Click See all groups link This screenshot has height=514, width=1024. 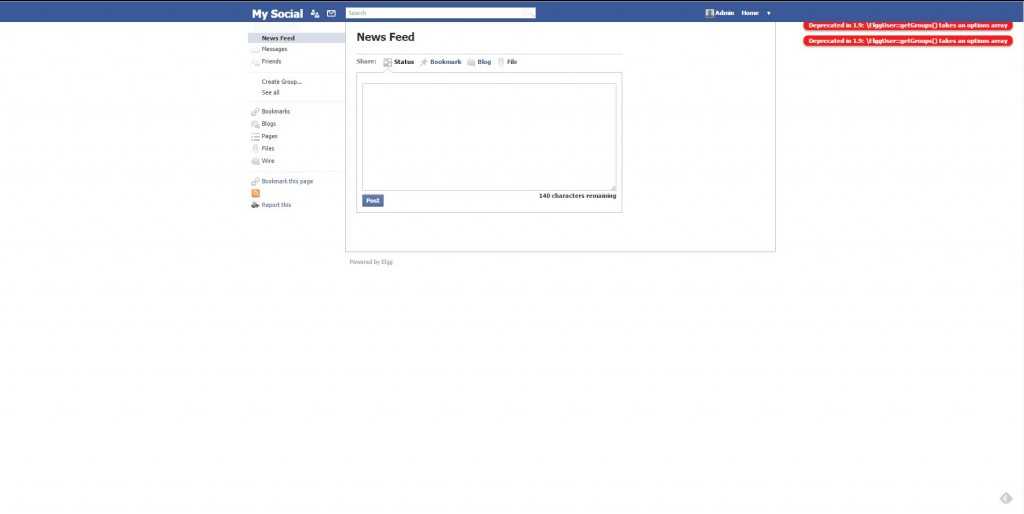[270, 93]
